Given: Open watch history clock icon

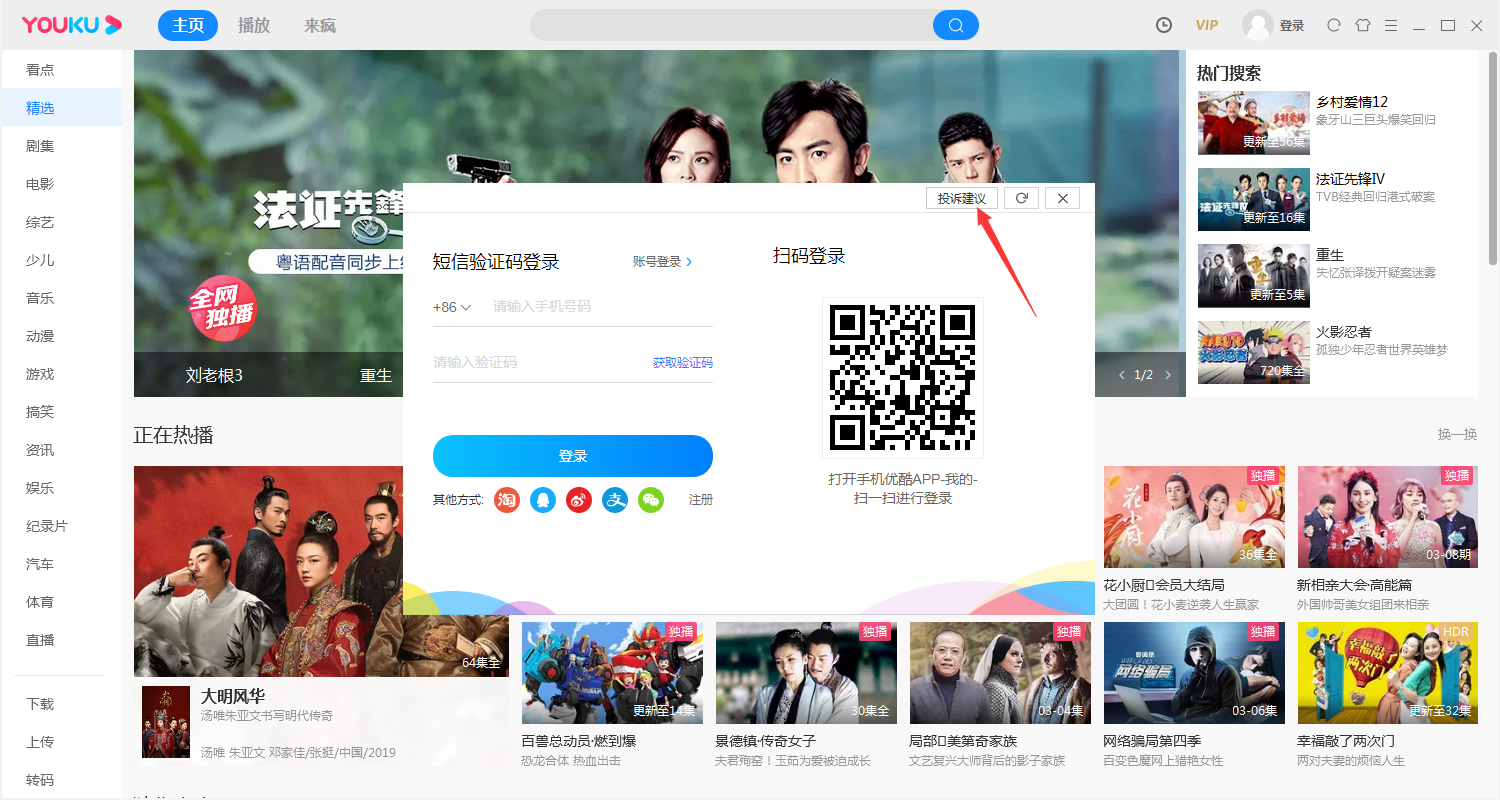Looking at the screenshot, I should coord(1163,24).
